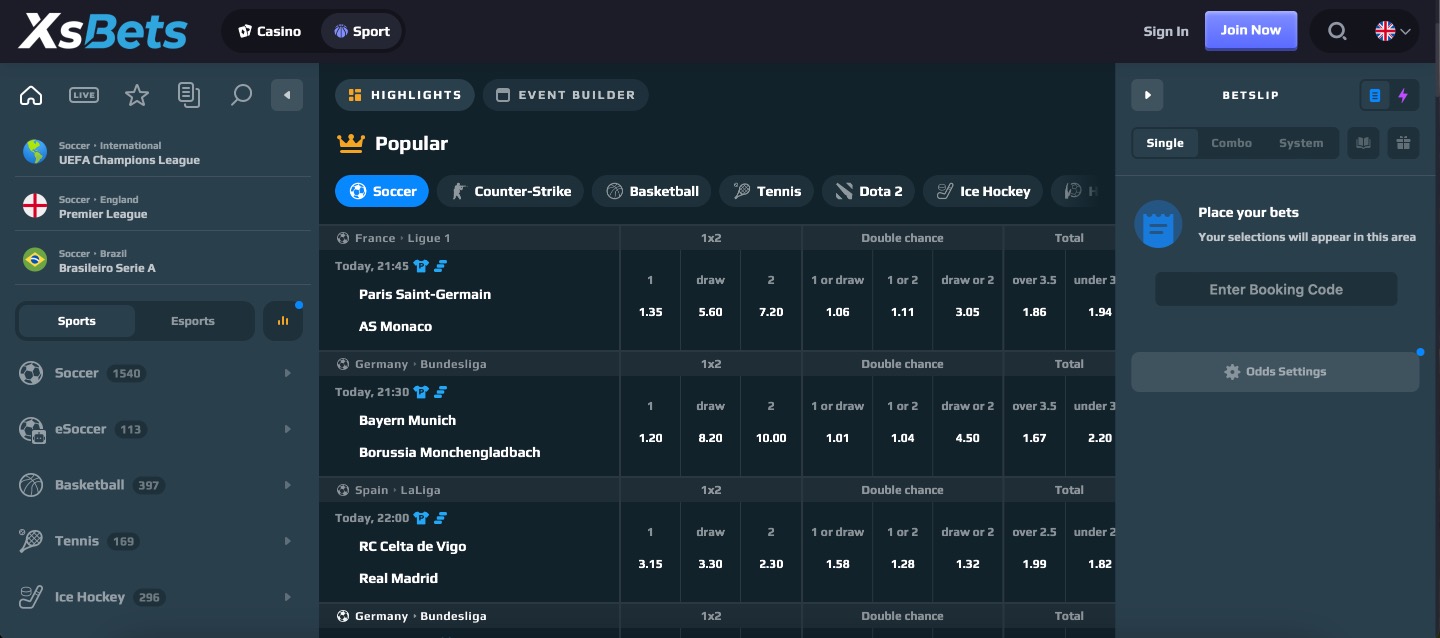Viewport: 1440px width, 638px height.
Task: Click the Join Now button
Action: coord(1250,30)
